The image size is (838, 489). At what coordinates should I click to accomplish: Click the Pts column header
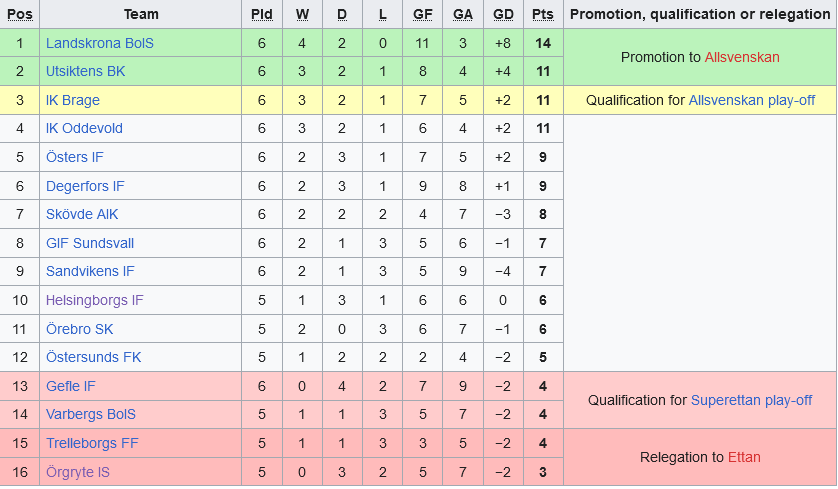point(543,14)
